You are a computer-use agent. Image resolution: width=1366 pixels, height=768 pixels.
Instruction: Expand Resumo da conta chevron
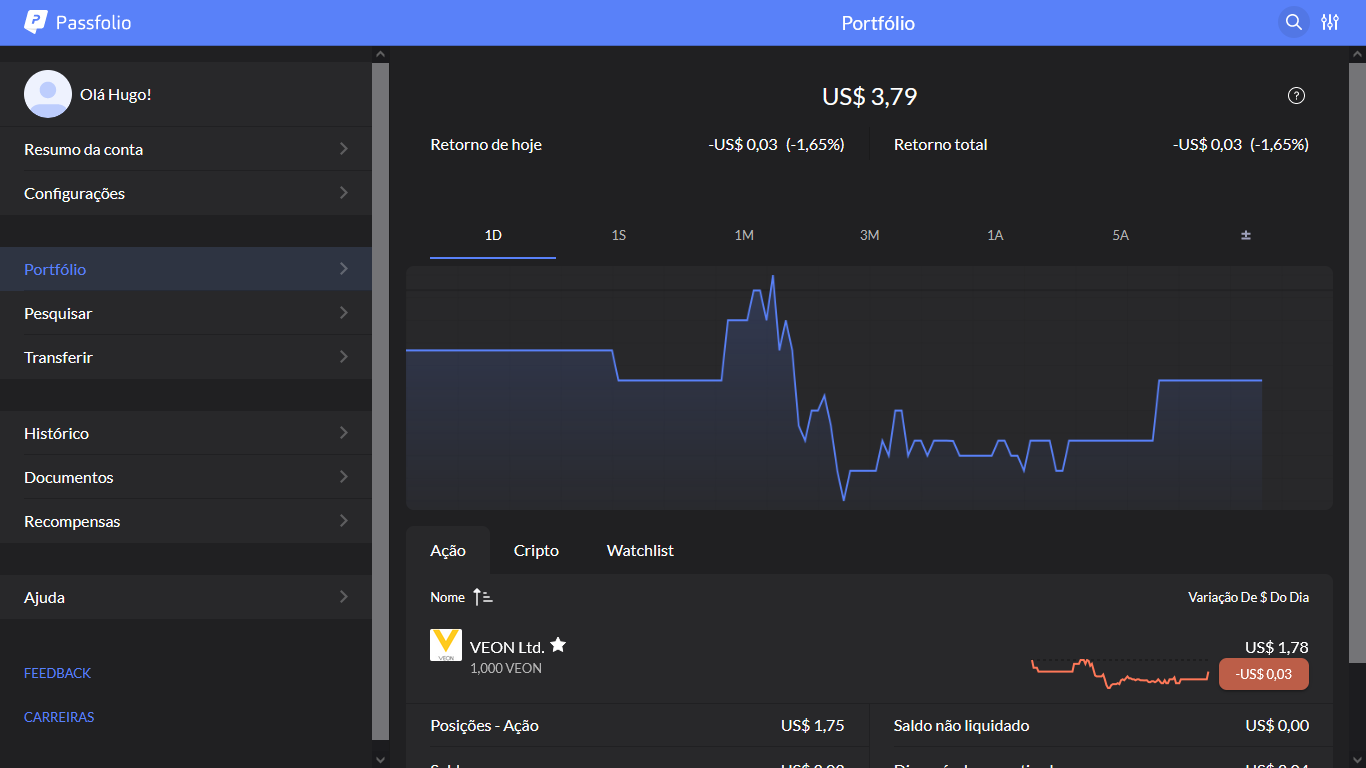tap(343, 149)
